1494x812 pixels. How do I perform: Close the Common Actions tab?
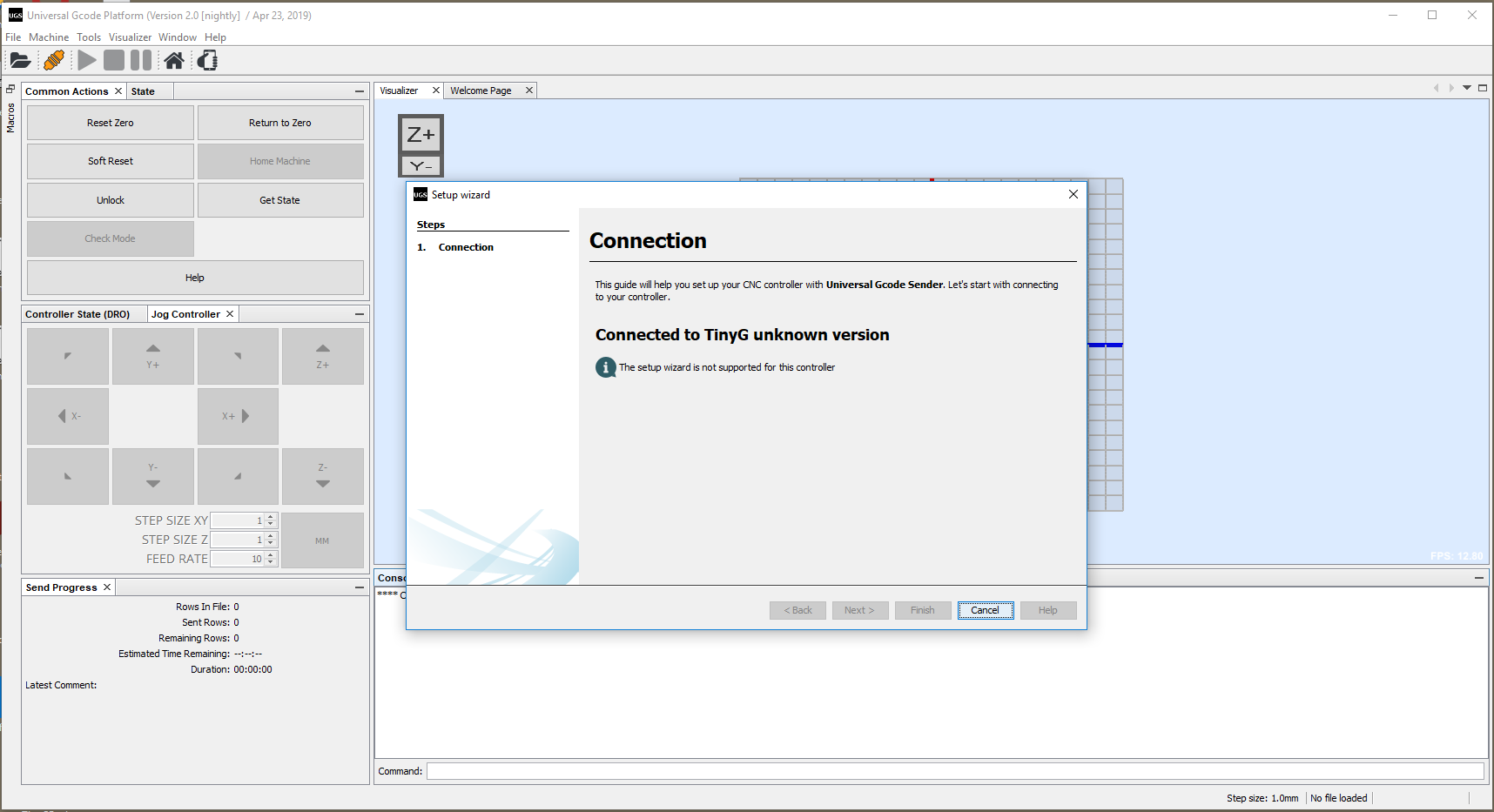coord(118,91)
